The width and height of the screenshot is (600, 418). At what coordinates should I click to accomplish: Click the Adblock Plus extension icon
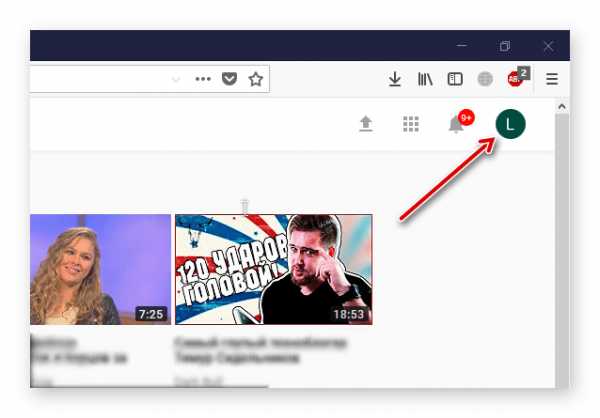[x=515, y=79]
